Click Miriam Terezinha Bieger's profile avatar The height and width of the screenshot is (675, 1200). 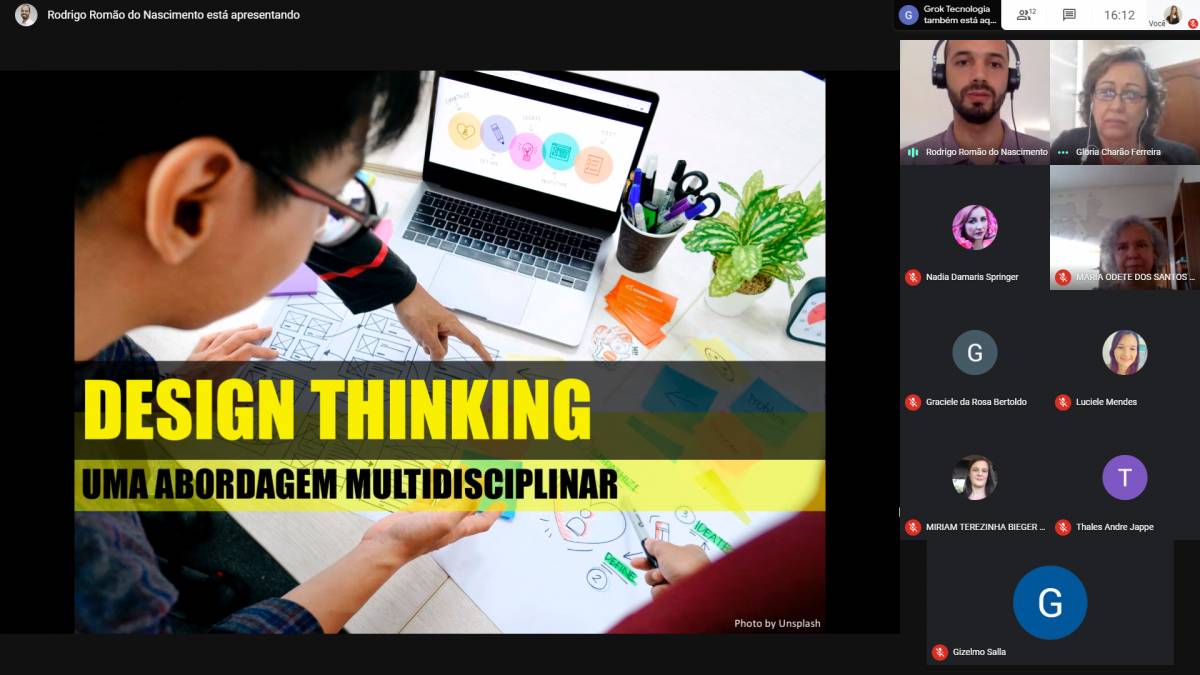[x=974, y=477]
